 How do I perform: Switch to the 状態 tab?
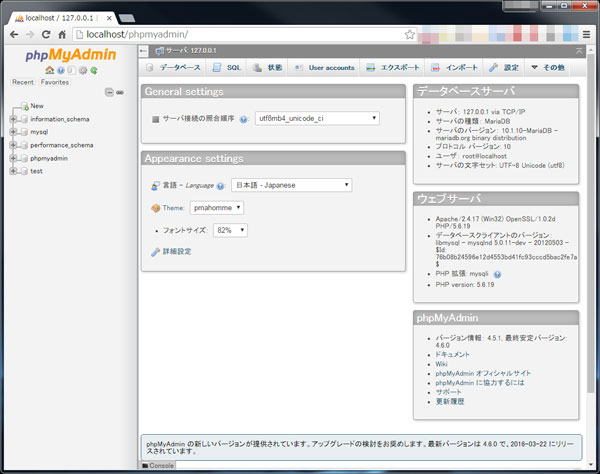coord(267,68)
